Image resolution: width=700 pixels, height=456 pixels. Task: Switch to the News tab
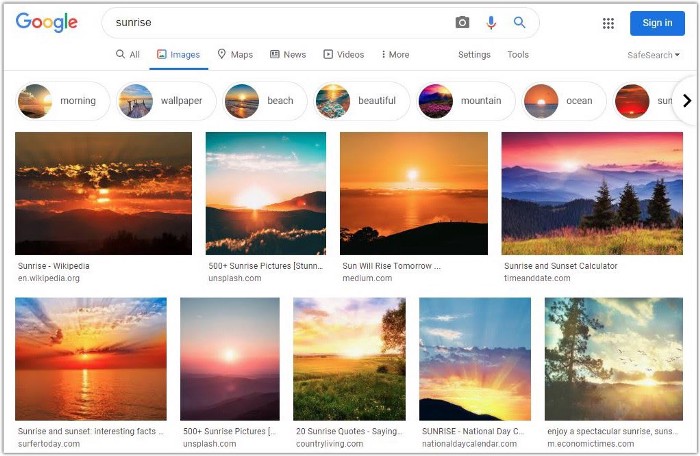click(288, 55)
